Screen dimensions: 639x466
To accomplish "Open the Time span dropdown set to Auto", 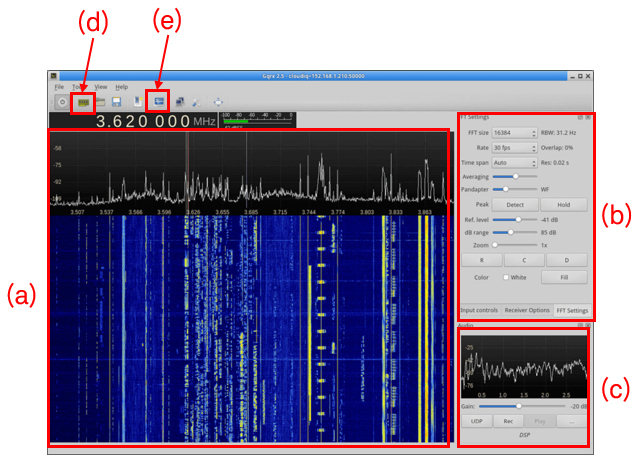I will point(514,163).
